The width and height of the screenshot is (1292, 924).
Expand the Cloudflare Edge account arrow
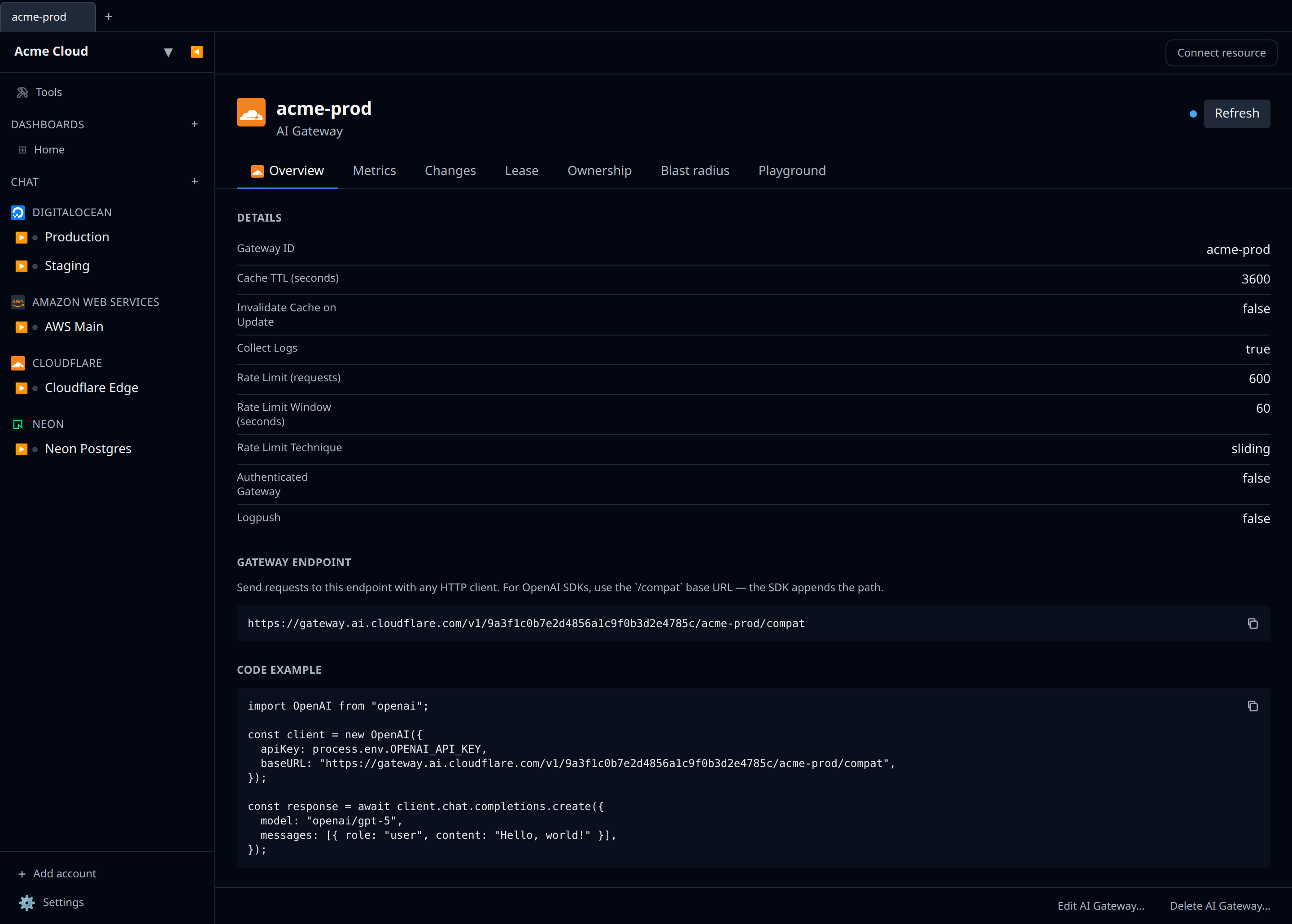[x=21, y=388]
